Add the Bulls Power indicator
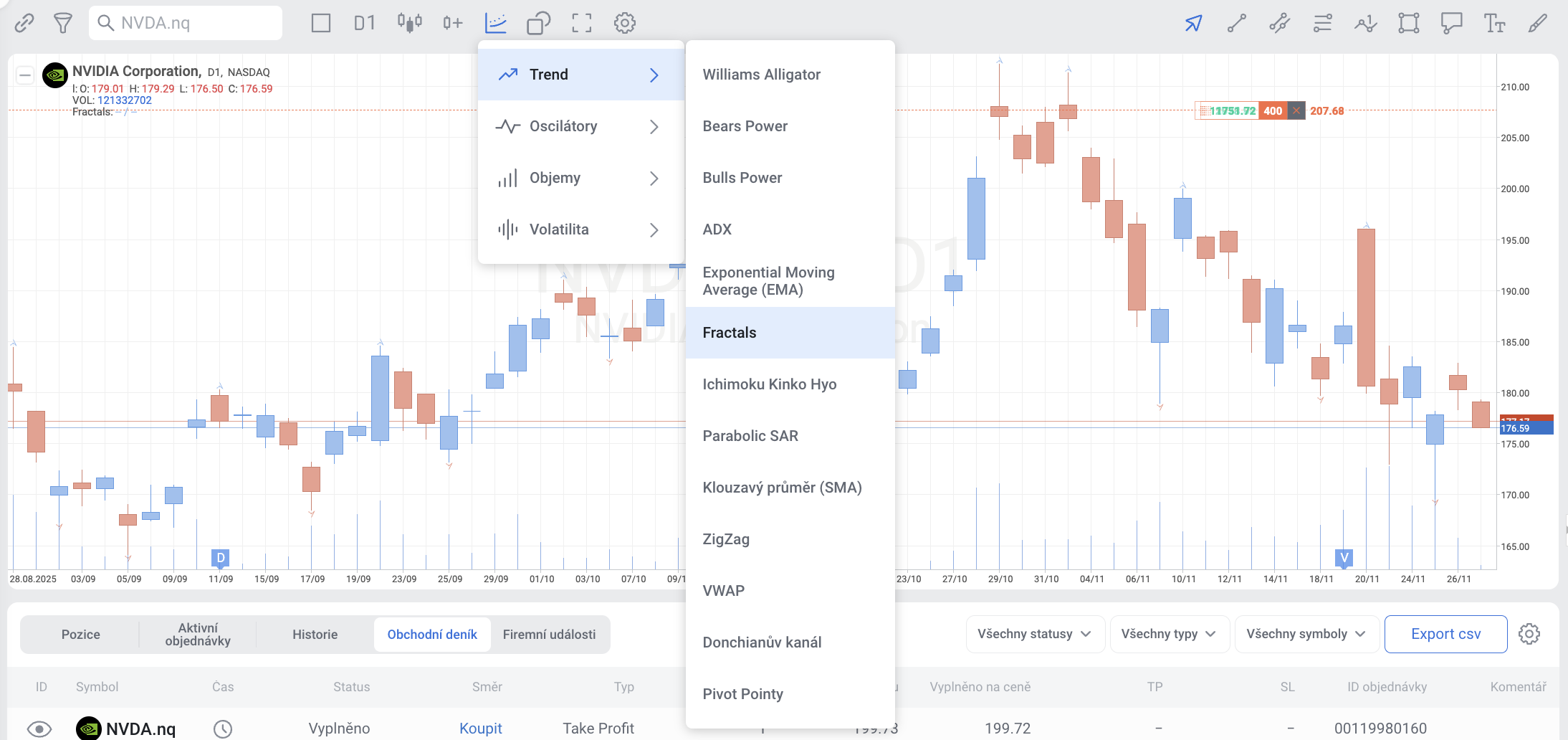This screenshot has width=1568, height=740. pos(790,178)
